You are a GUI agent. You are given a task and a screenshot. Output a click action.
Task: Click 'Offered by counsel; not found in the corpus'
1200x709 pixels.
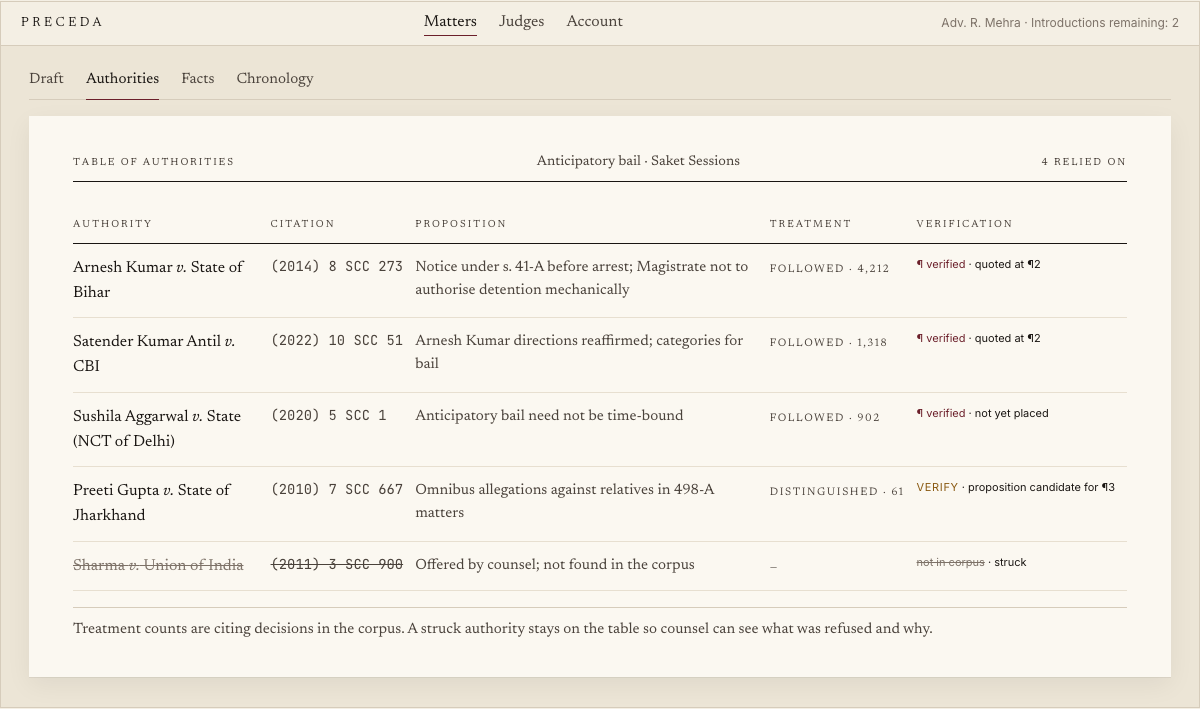click(555, 565)
